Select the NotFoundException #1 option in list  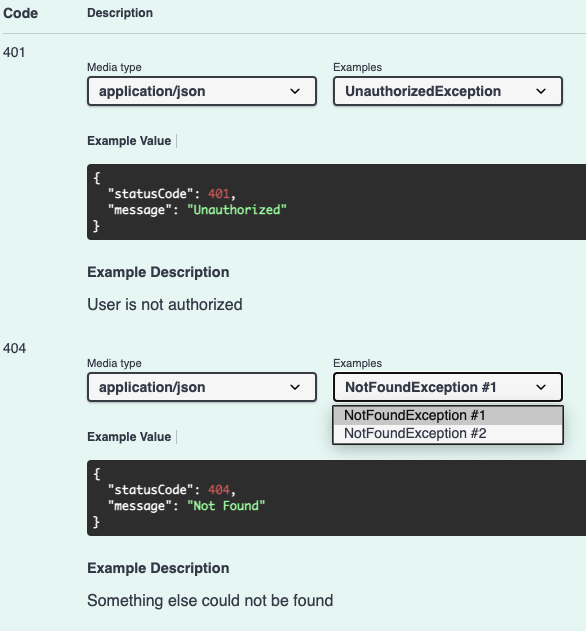[x=448, y=415]
